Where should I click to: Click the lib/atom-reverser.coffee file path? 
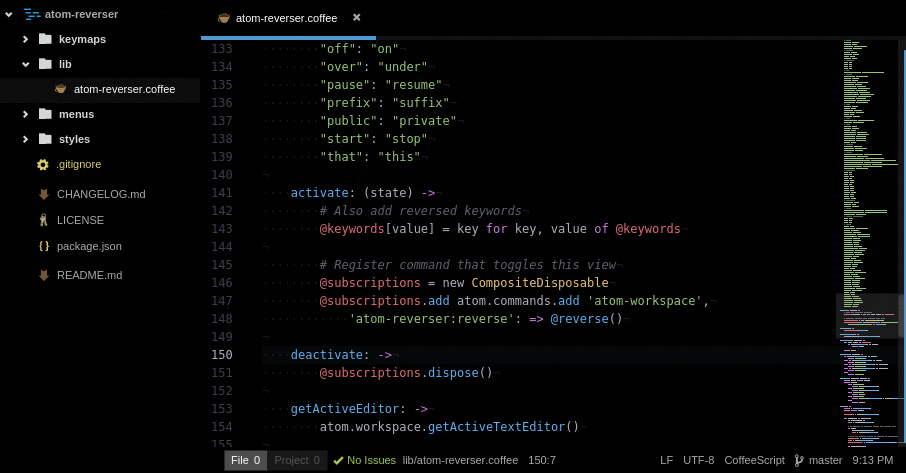pos(461,460)
